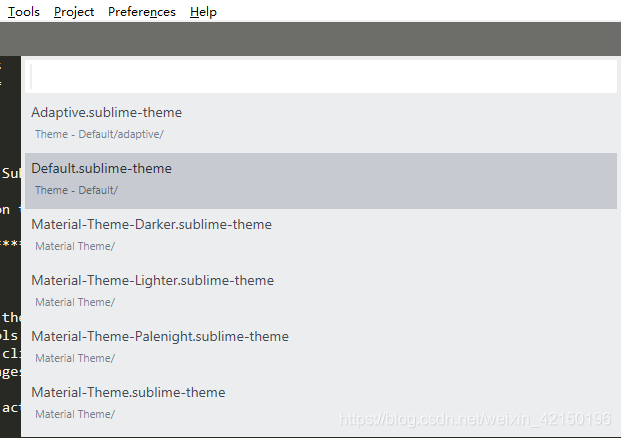Open the Help menu
Image resolution: width=621 pixels, height=438 pixels.
click(203, 12)
